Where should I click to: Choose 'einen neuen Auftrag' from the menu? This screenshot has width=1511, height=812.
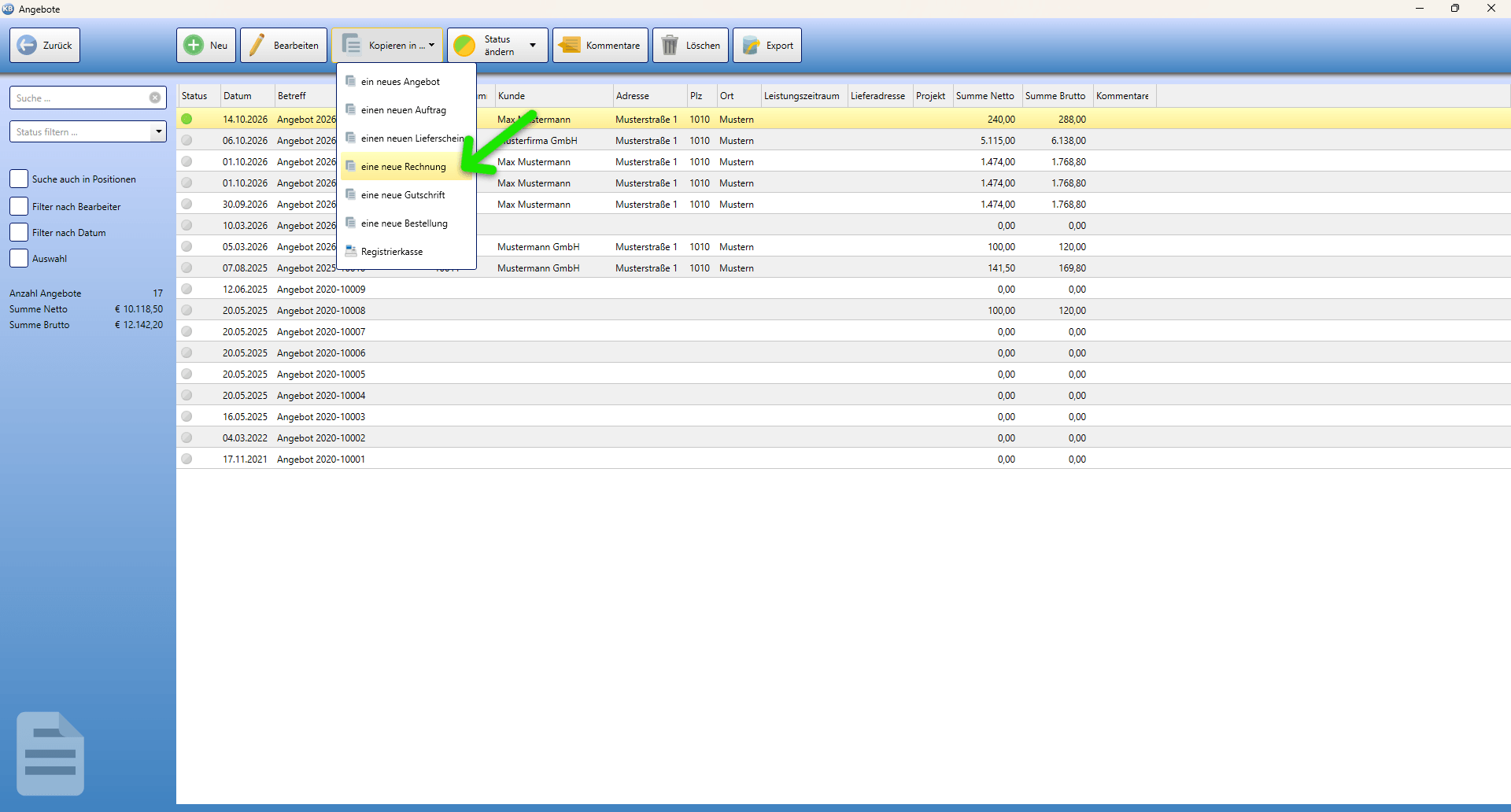pos(407,109)
